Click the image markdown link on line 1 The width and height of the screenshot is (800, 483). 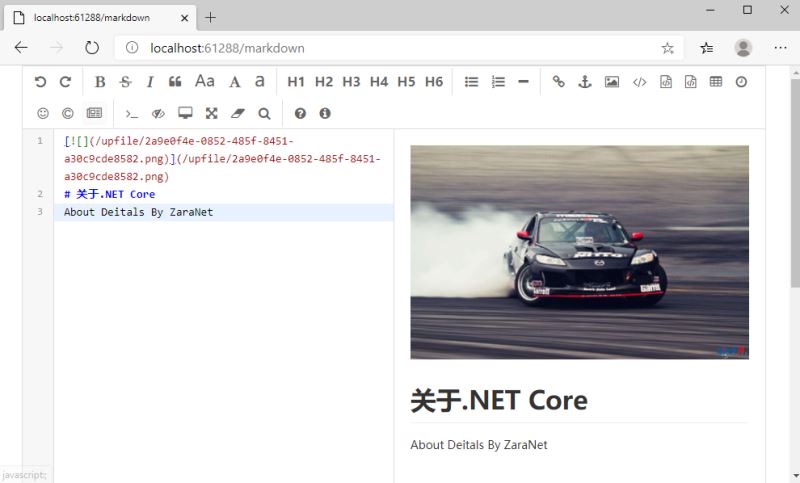click(222, 159)
